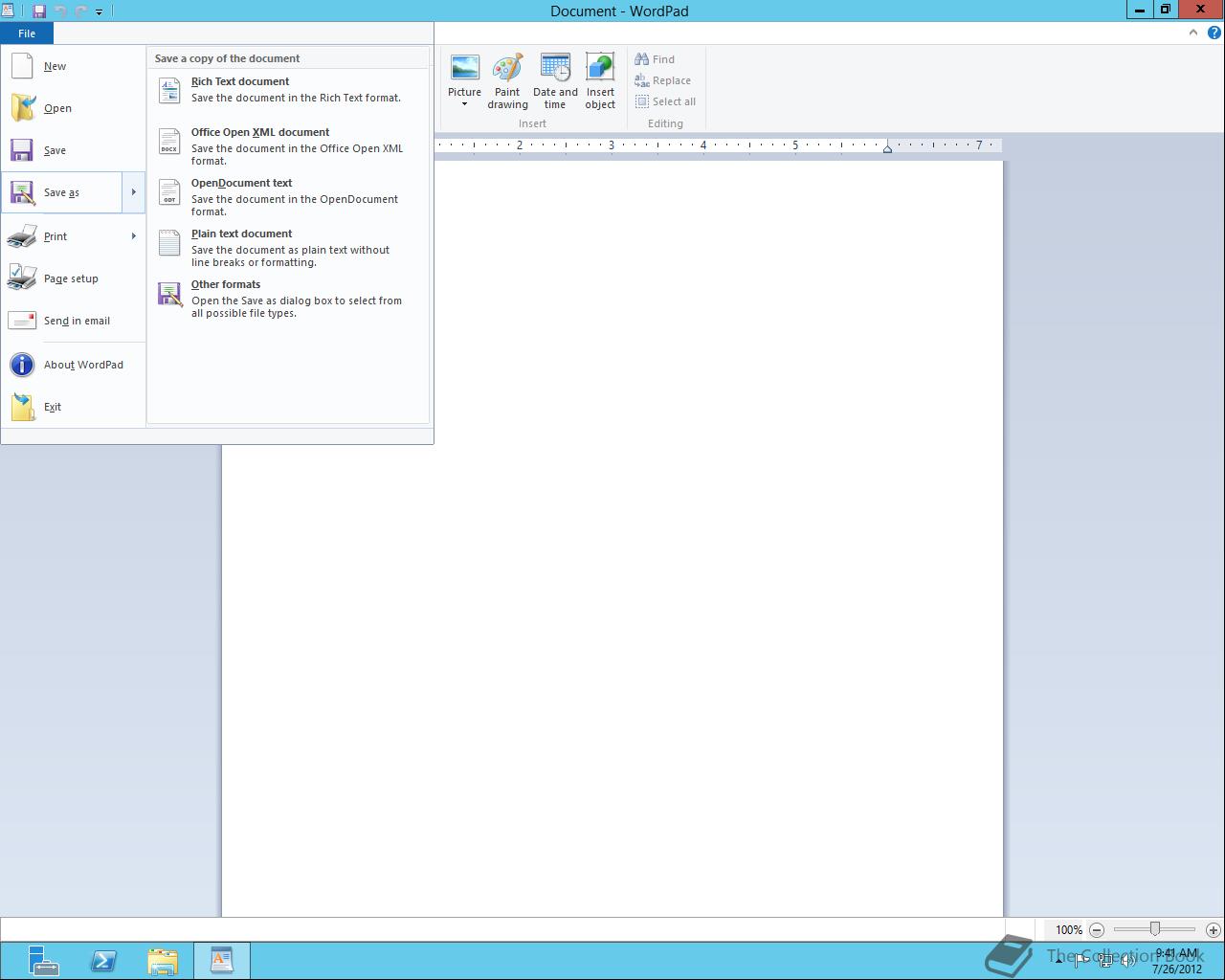
Task: Click the Save floppy disk icon in File menu
Action: (x=22, y=150)
